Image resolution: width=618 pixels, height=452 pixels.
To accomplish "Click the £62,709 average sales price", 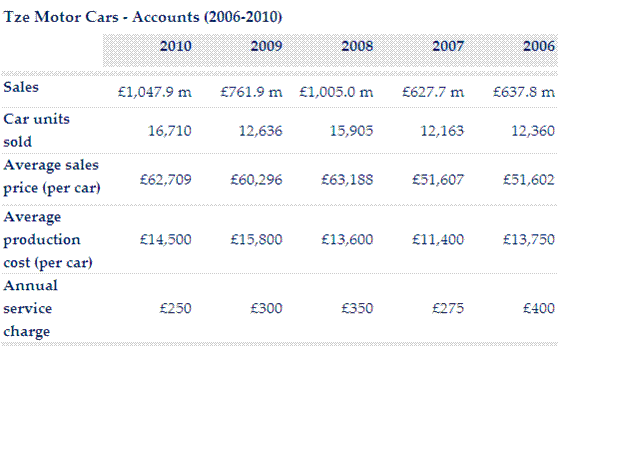I will tap(168, 180).
